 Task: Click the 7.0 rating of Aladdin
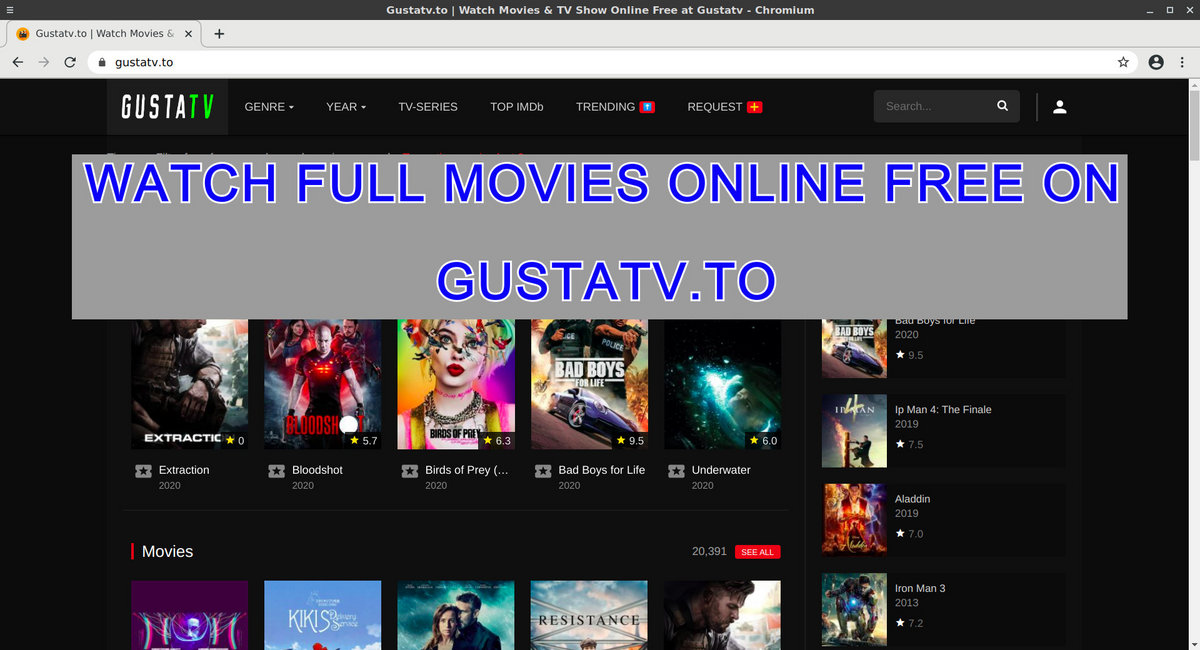click(910, 534)
